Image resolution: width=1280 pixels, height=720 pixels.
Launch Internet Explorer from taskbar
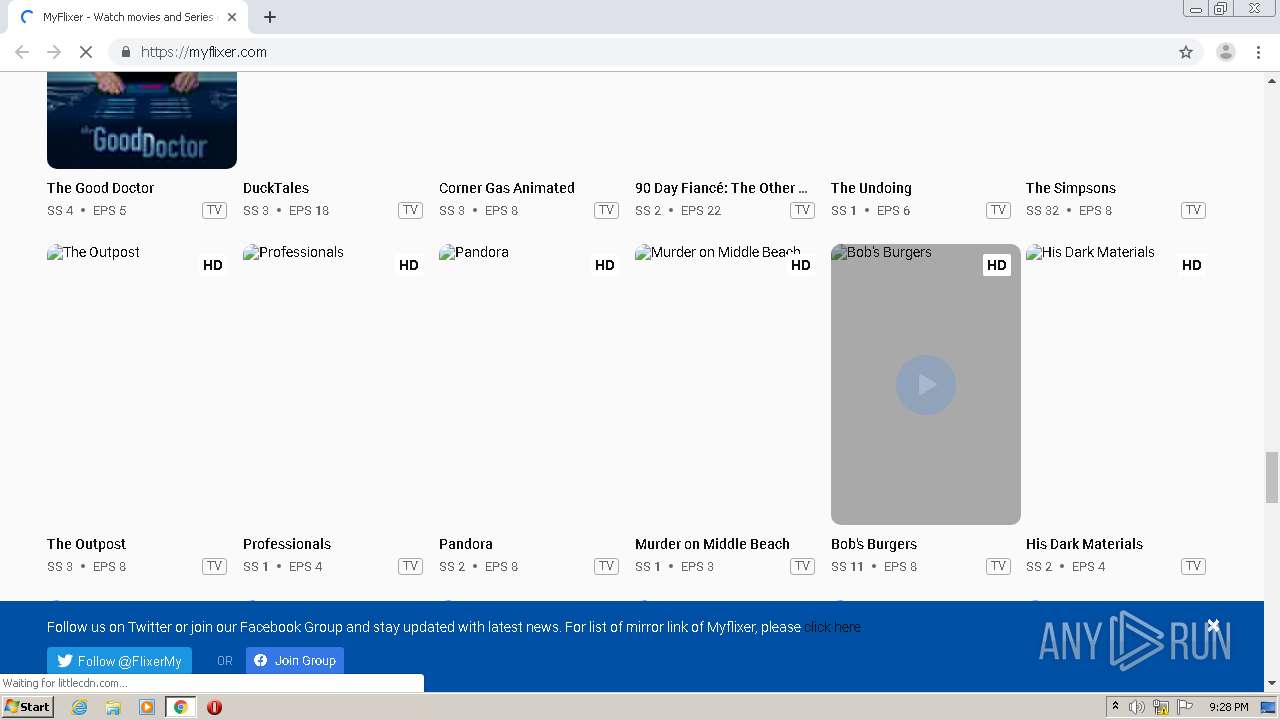click(80, 707)
